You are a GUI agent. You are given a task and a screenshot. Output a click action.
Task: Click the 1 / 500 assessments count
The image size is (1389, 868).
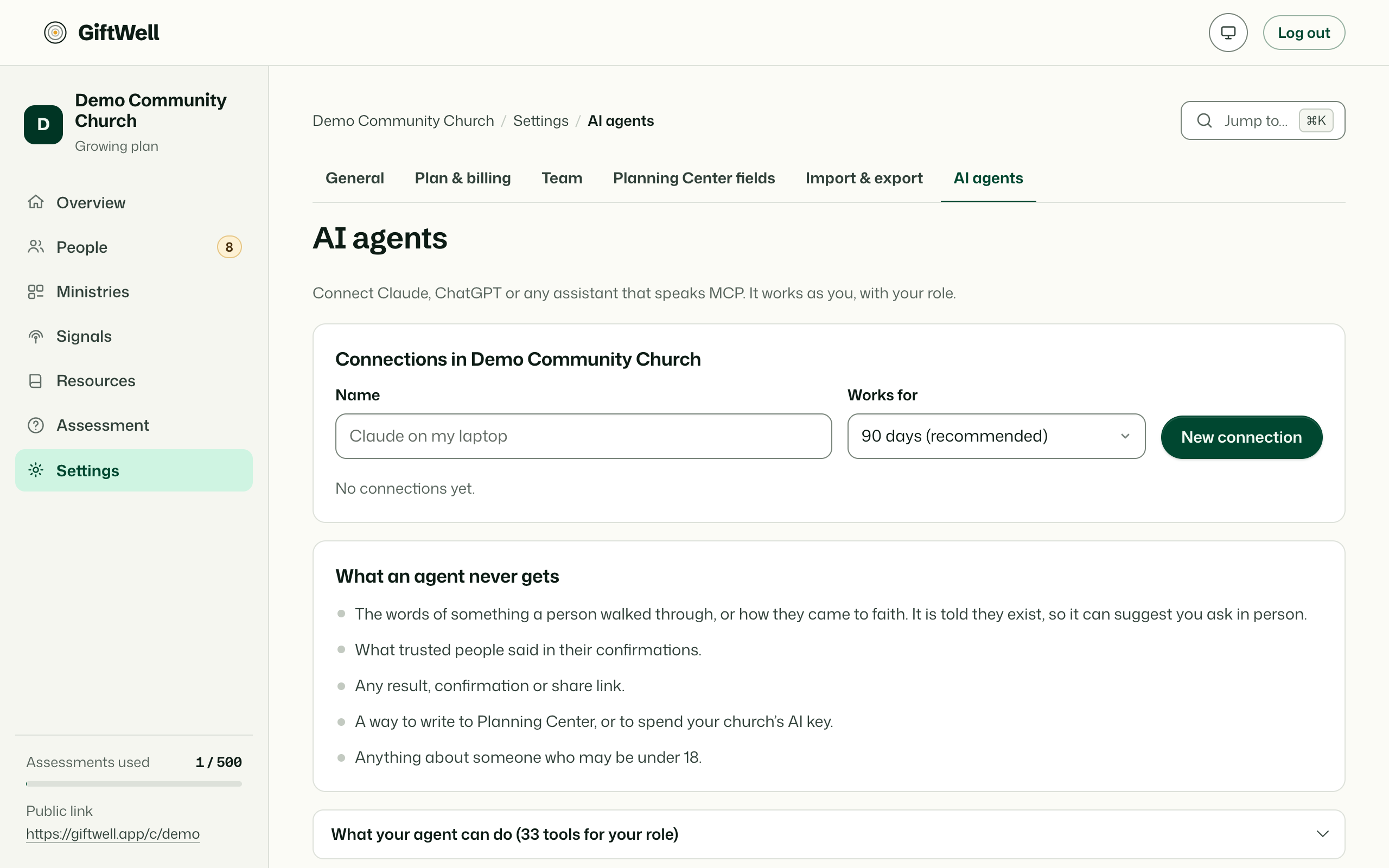coord(219,762)
